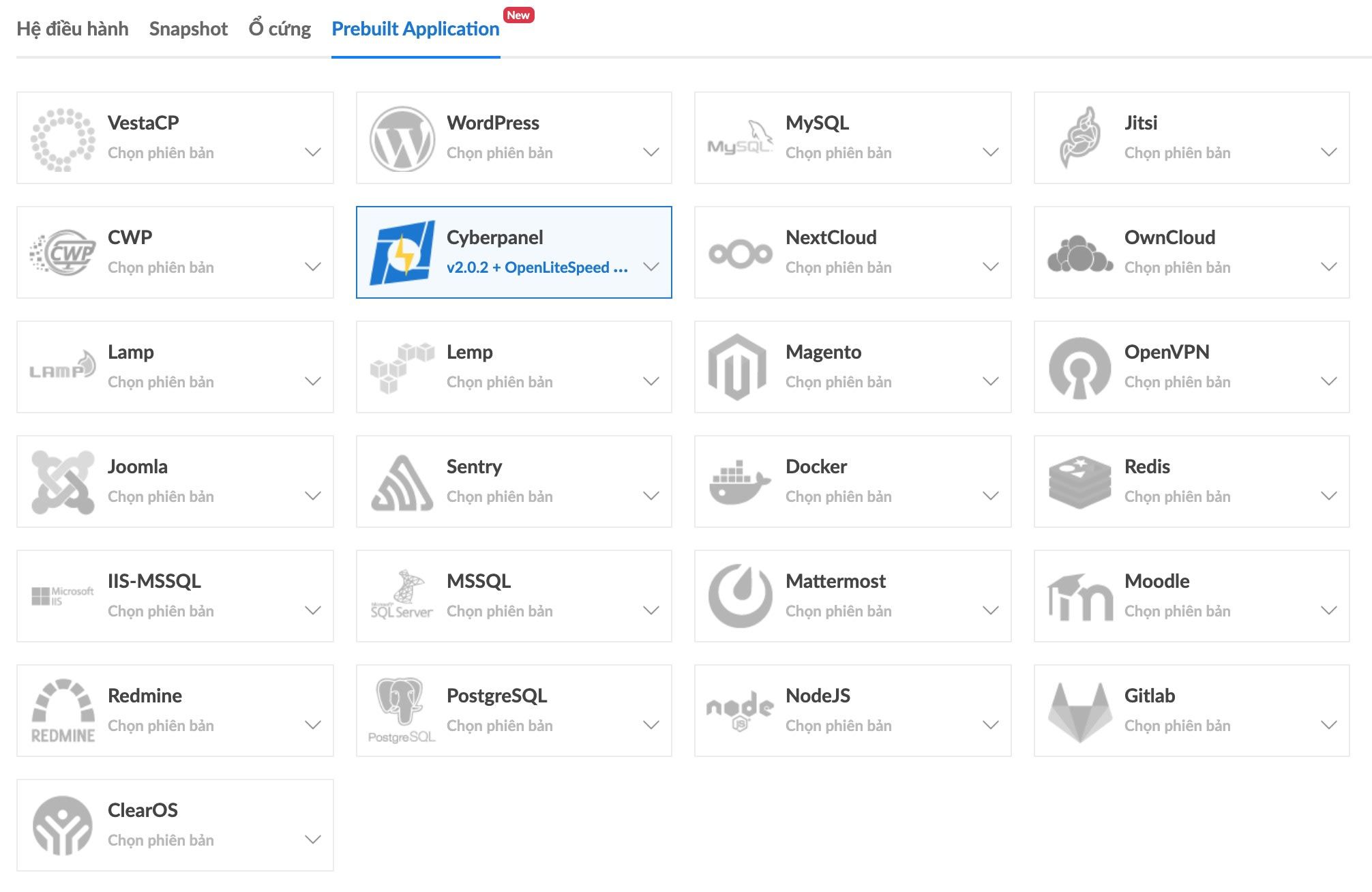Click the v2.0.2 + OpenLiteSpeed version text

(537, 267)
